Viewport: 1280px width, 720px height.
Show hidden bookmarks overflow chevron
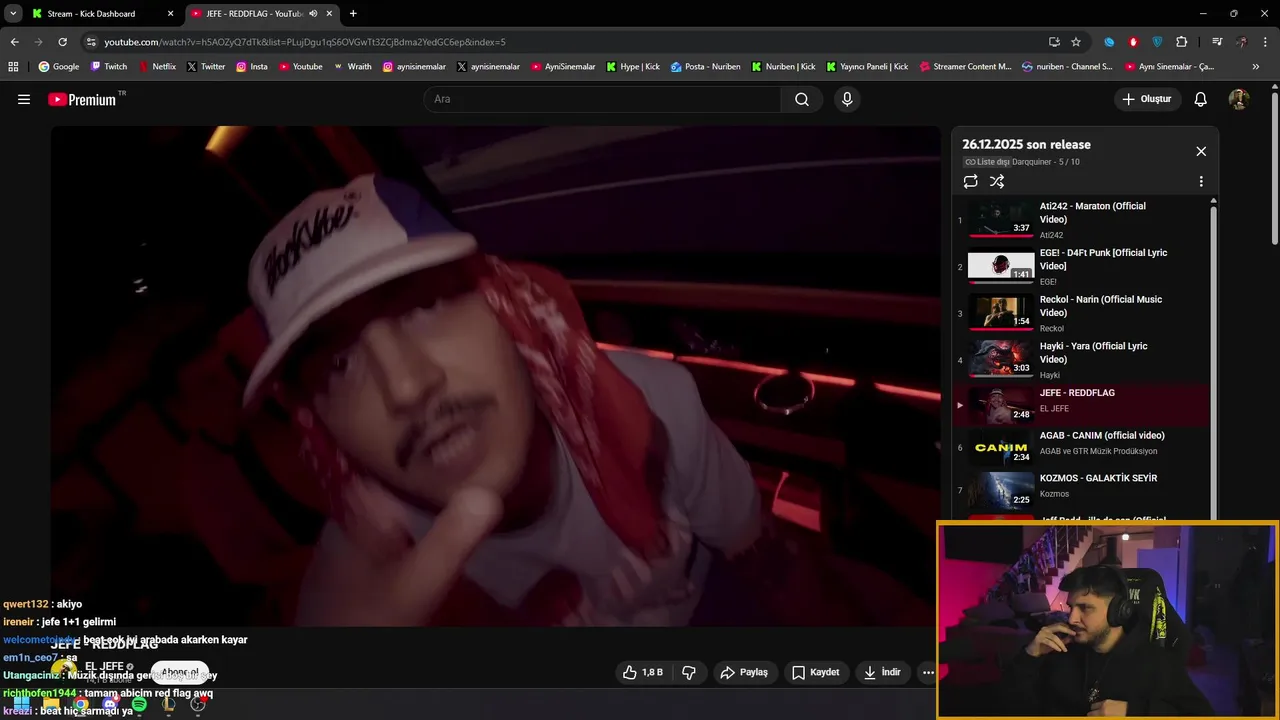tap(1256, 67)
